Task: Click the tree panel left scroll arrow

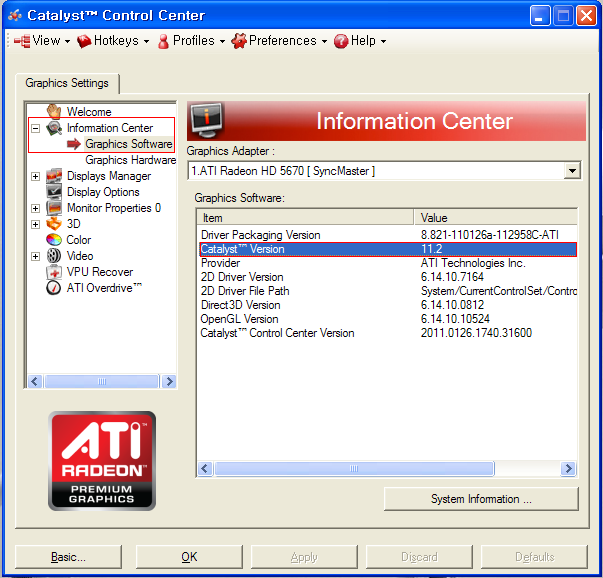Action: [35, 381]
